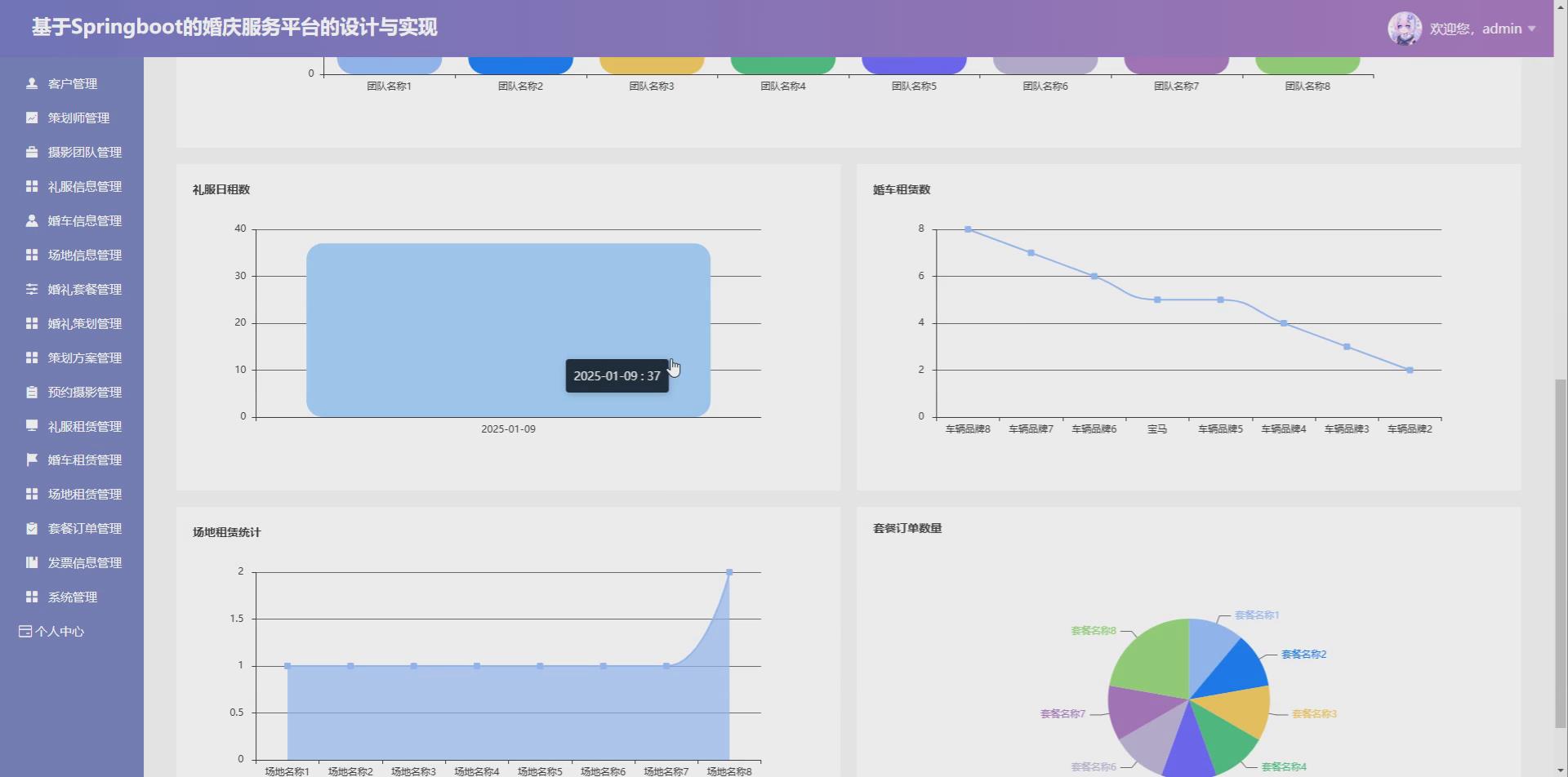Click the 婚车租赁管理 flag icon

[x=32, y=460]
